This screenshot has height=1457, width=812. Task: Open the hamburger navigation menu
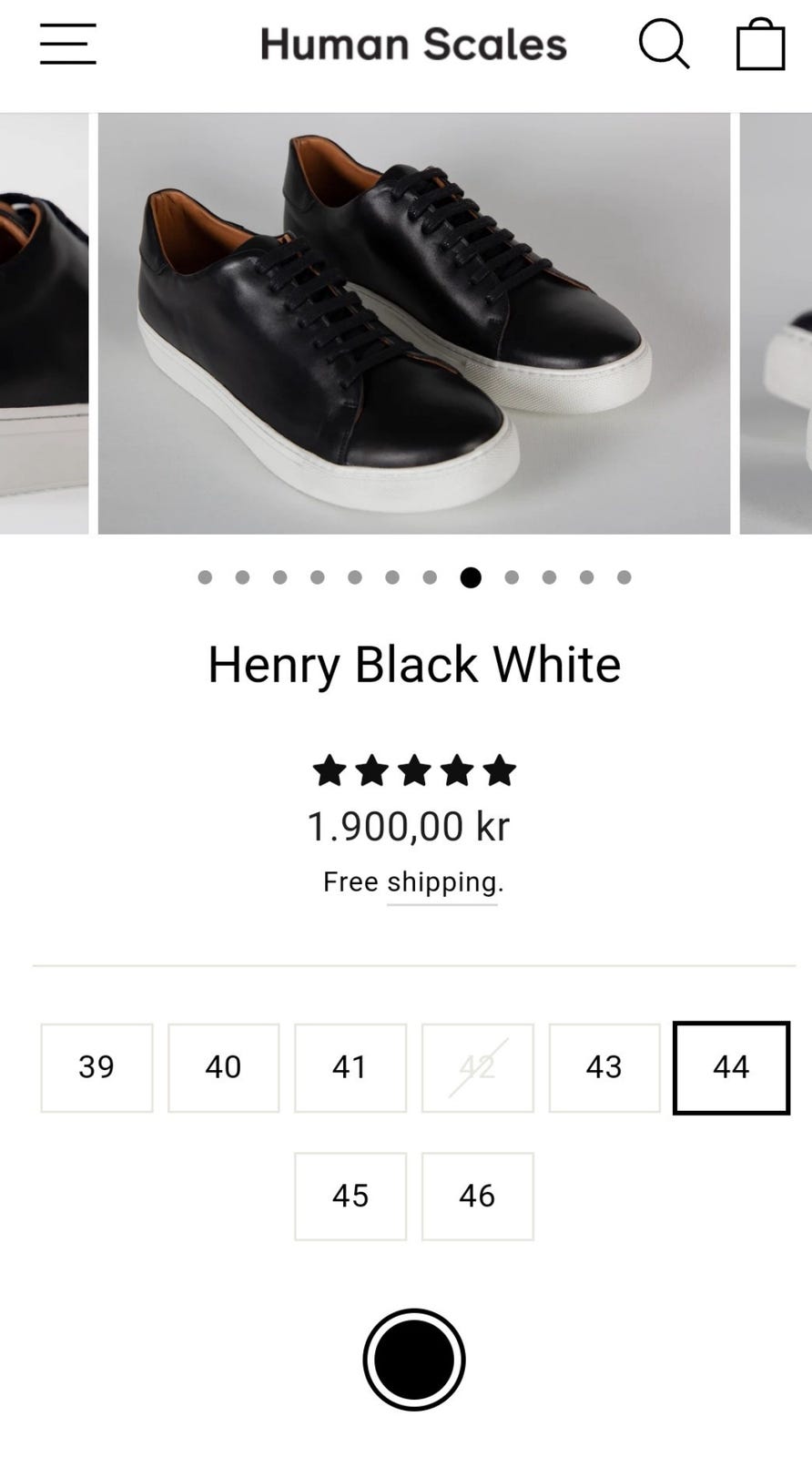(67, 44)
